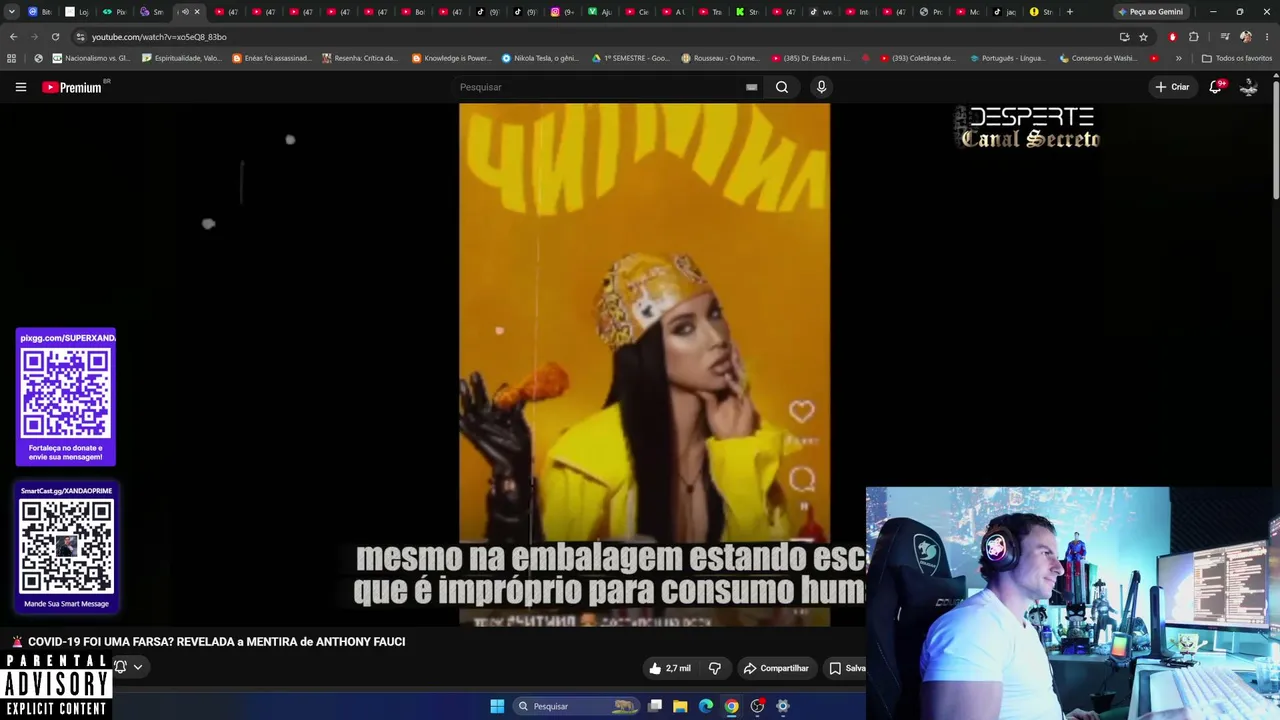Switch to the Pix tab

click(x=114, y=12)
